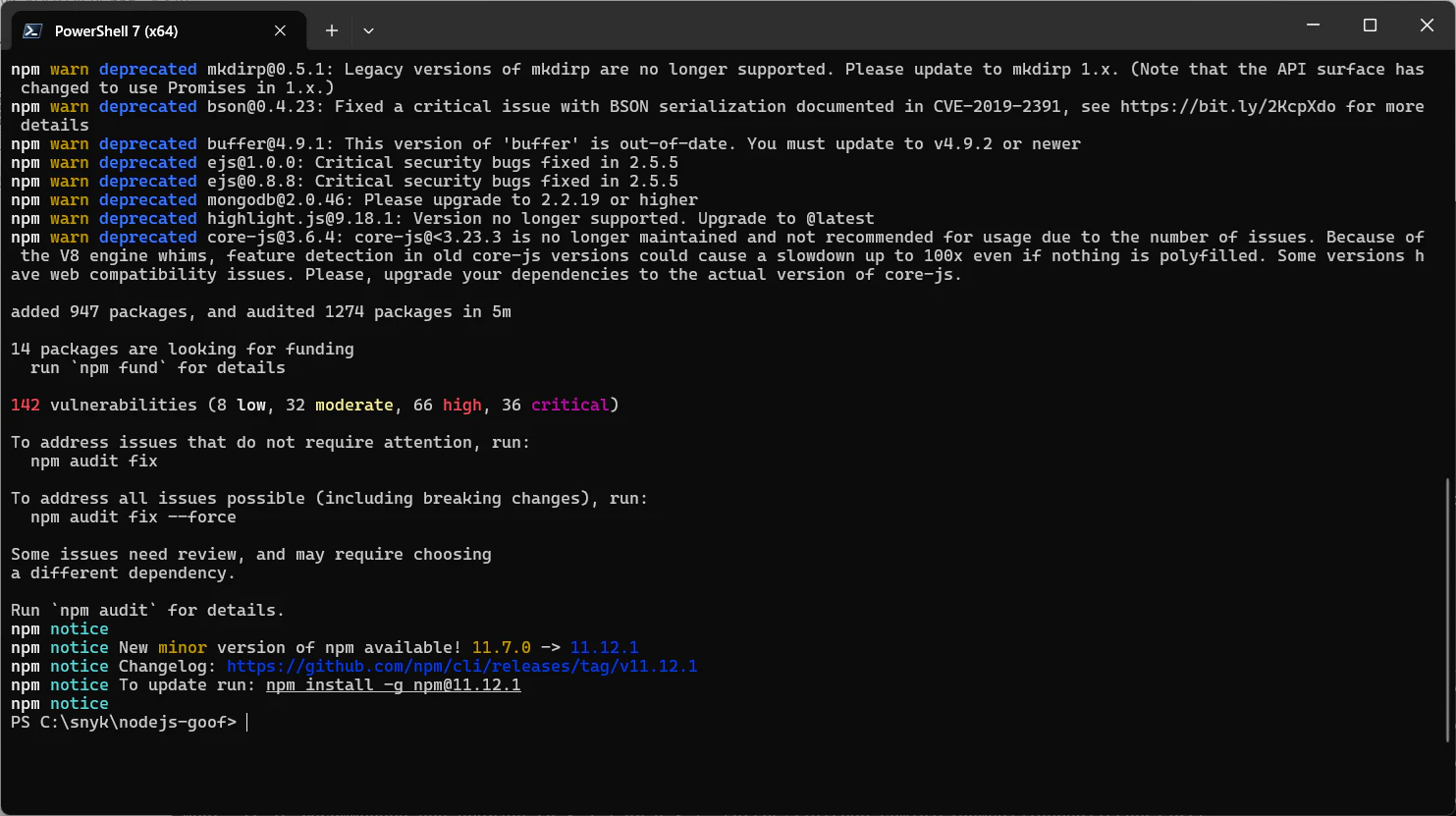1456x816 pixels.
Task: Click the yellow '11.7.0' version text
Action: pos(501,647)
